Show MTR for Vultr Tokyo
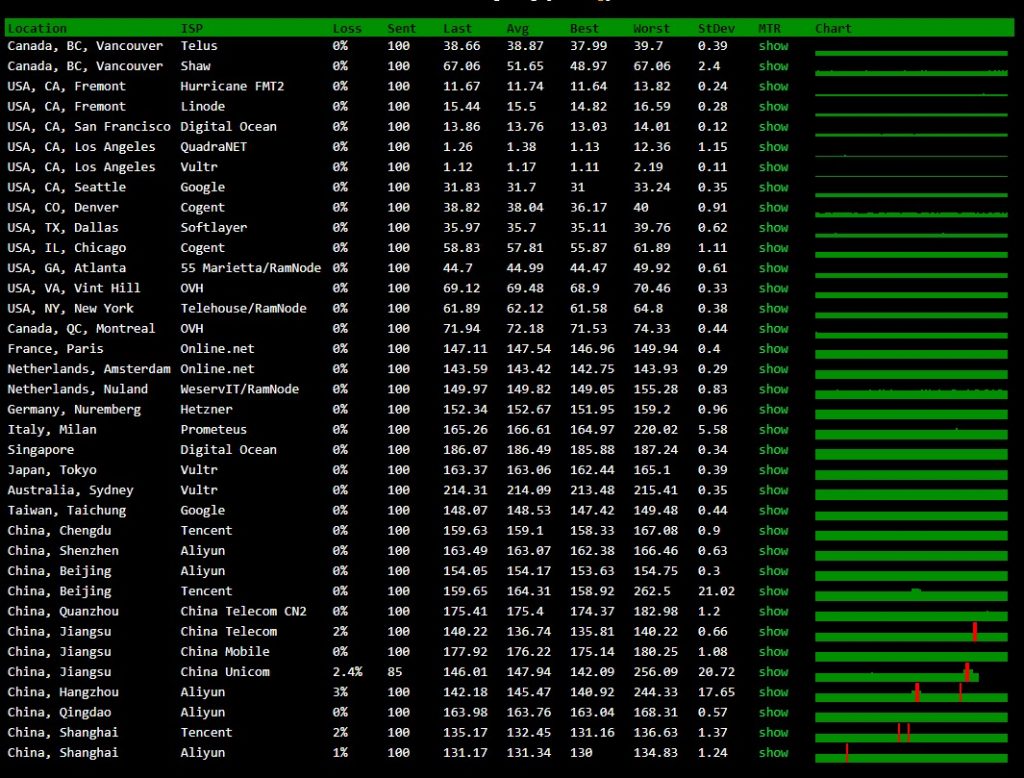This screenshot has width=1024, height=778. pyautogui.click(x=773, y=470)
